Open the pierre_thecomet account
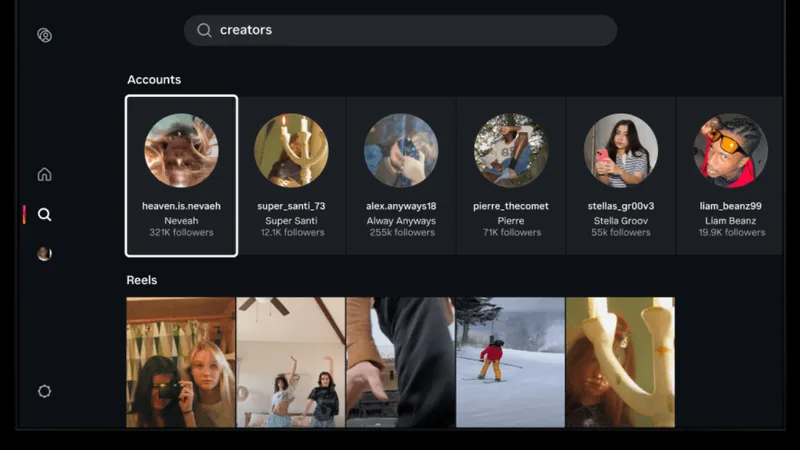The height and width of the screenshot is (450, 800). tap(511, 176)
